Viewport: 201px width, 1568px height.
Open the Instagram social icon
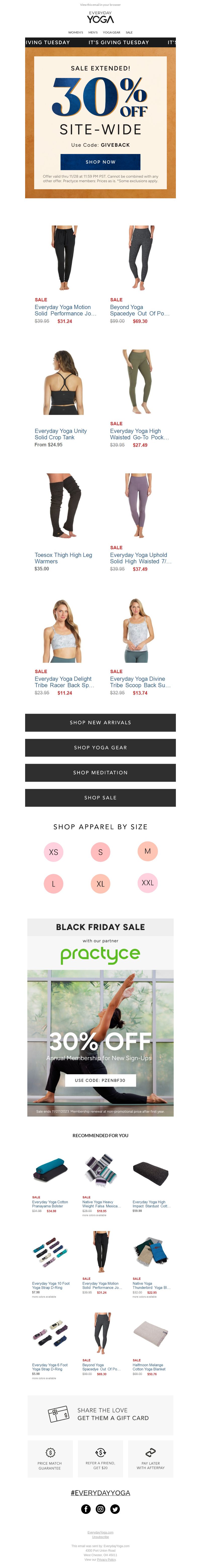pyautogui.click(x=100, y=1509)
